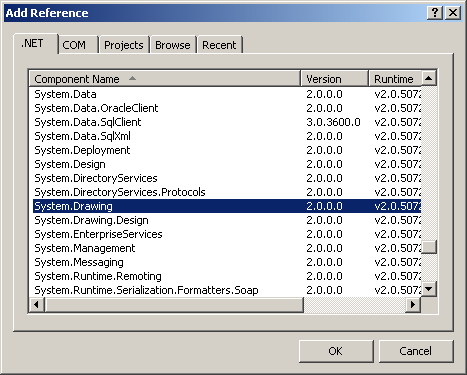Open the COM tab
The image size is (467, 375).
78,45
